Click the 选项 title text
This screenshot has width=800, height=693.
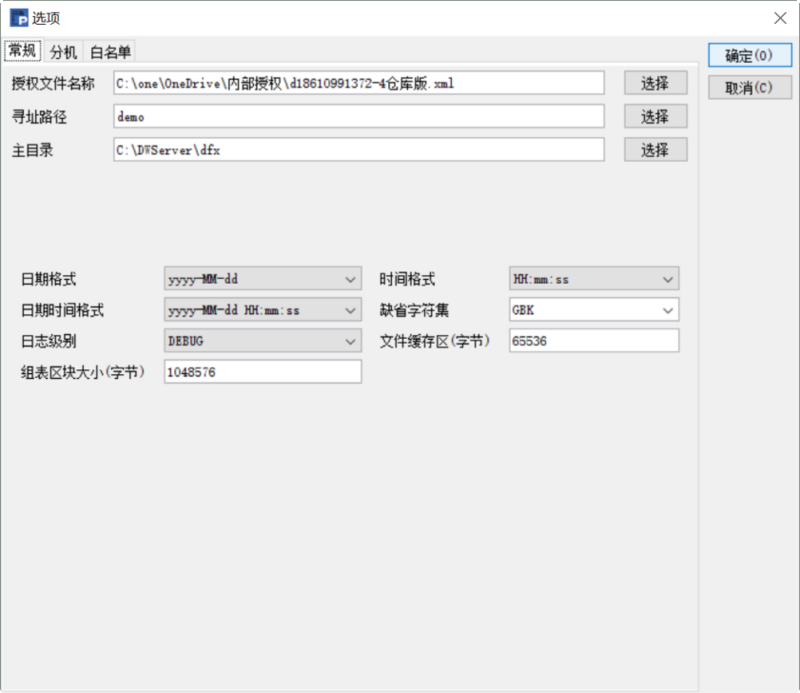tap(46, 18)
